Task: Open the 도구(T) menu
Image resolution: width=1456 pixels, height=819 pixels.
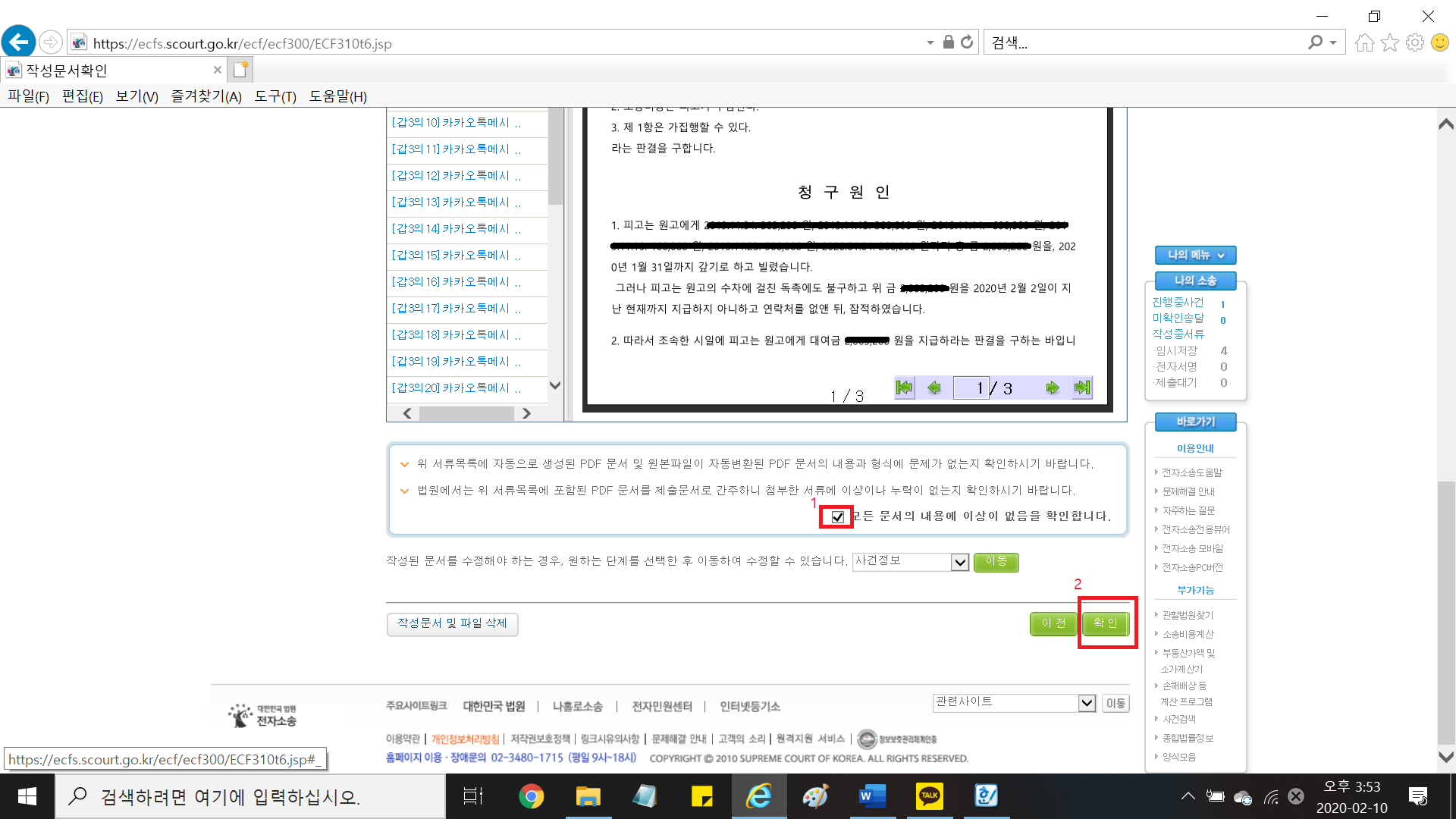Action: point(275,96)
